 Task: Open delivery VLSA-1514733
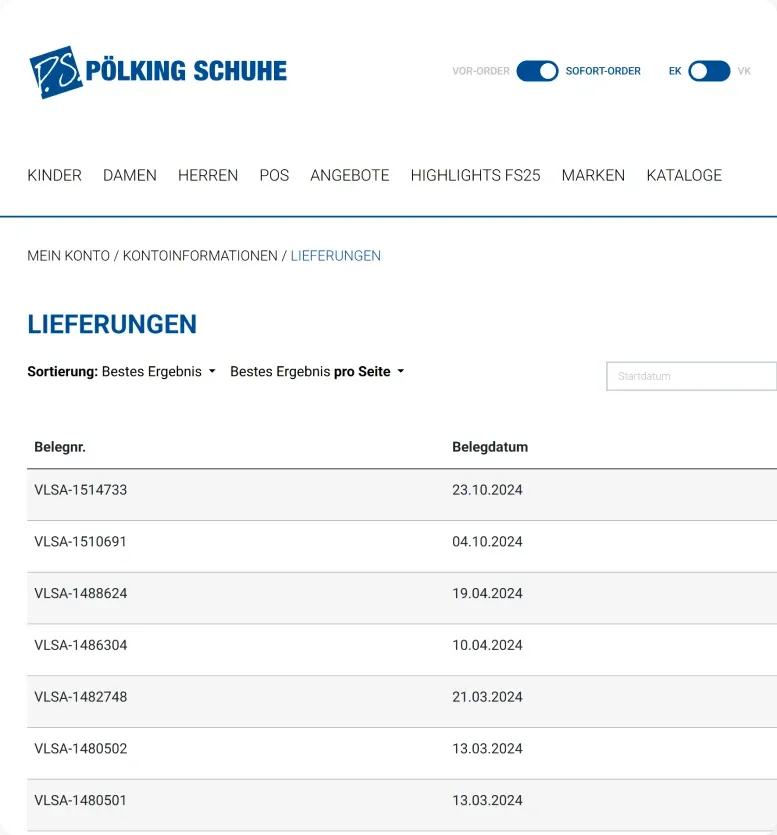tap(81, 490)
